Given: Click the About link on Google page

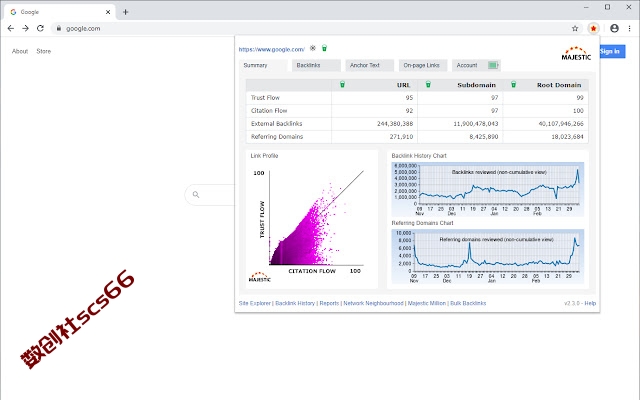Looking at the screenshot, I should 20,51.
